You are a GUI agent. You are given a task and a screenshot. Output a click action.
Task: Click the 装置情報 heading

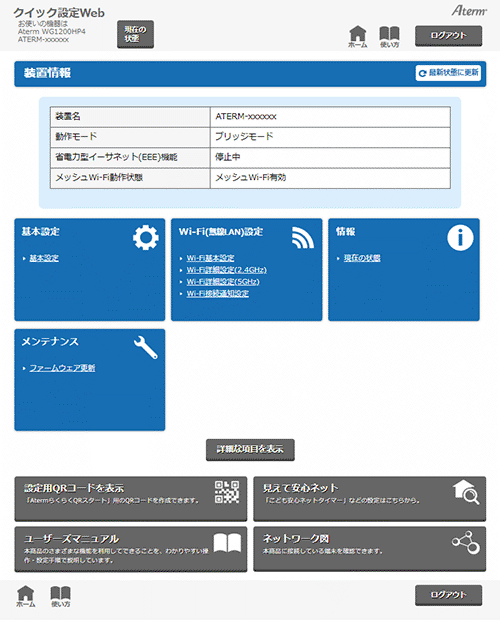pos(47,73)
